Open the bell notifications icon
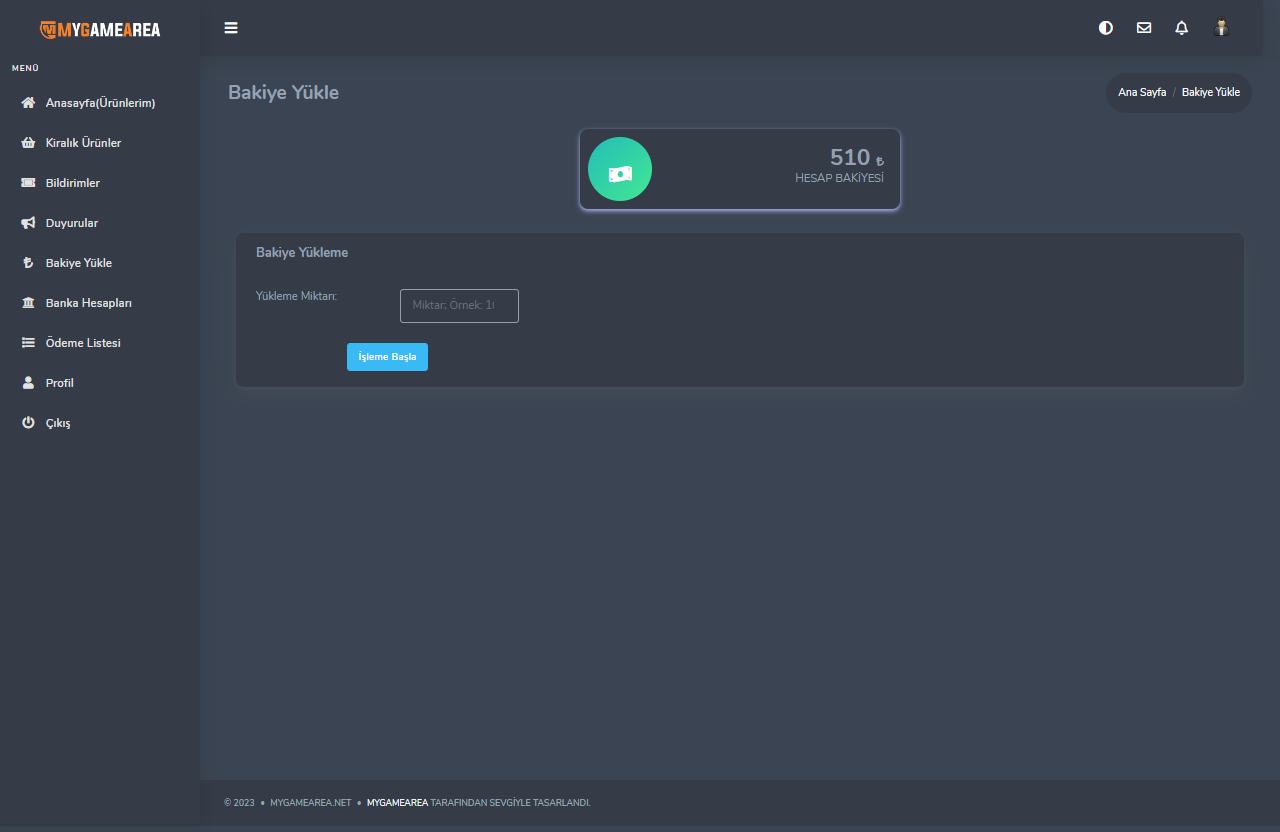This screenshot has width=1280, height=832. click(x=1182, y=28)
